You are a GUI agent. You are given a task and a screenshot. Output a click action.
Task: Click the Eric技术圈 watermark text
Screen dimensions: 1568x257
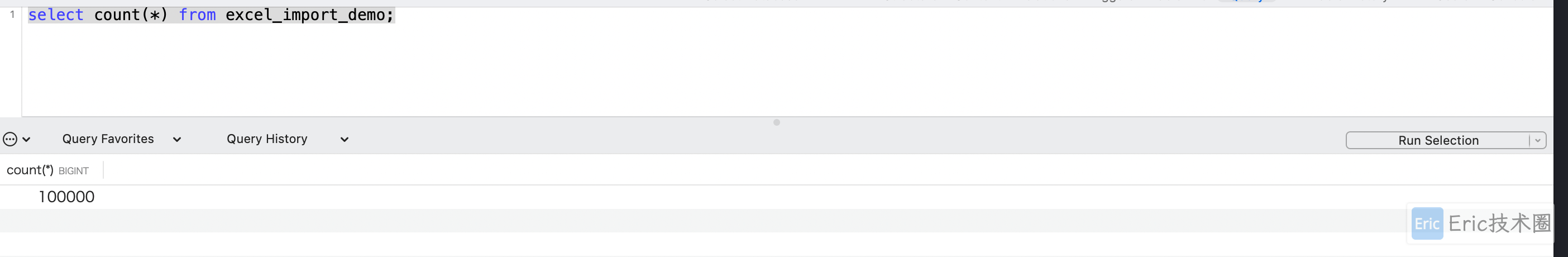click(x=1500, y=223)
